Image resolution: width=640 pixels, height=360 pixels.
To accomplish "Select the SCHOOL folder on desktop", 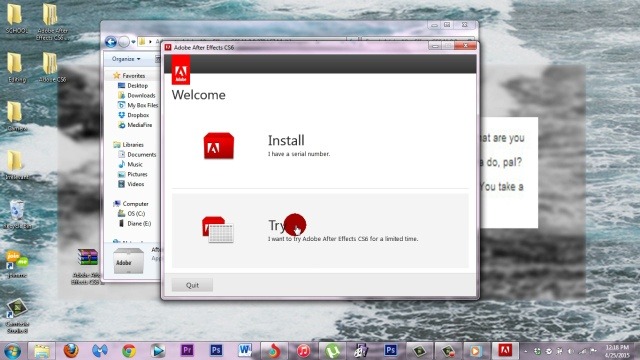I will point(16,19).
